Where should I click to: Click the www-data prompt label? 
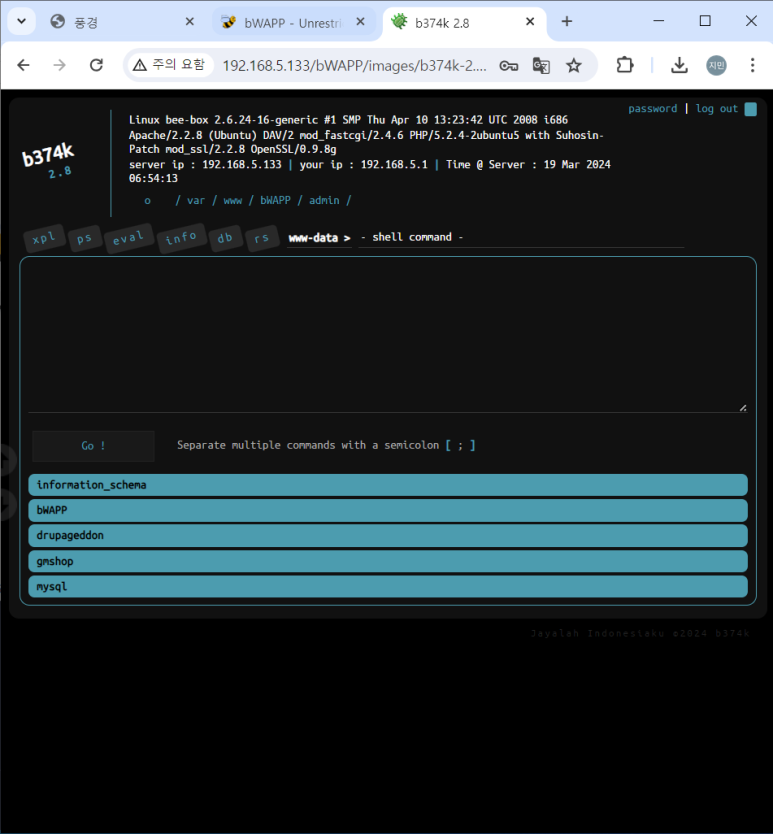(319, 238)
